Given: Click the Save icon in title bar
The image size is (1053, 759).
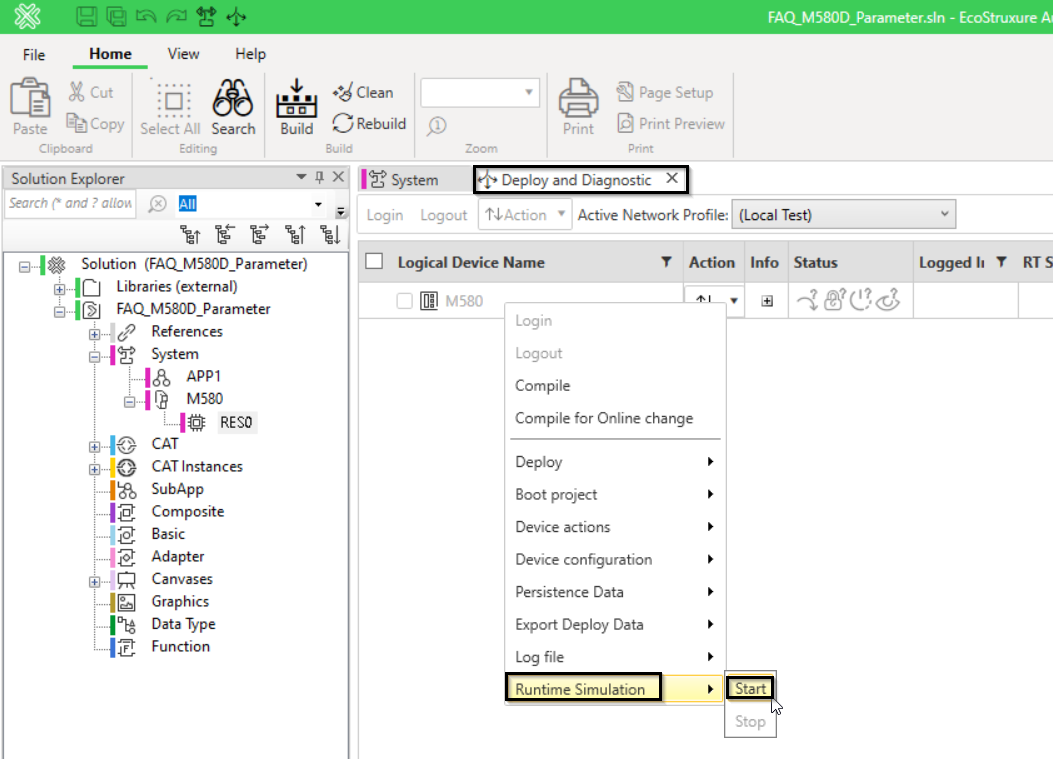Looking at the screenshot, I should [x=86, y=16].
